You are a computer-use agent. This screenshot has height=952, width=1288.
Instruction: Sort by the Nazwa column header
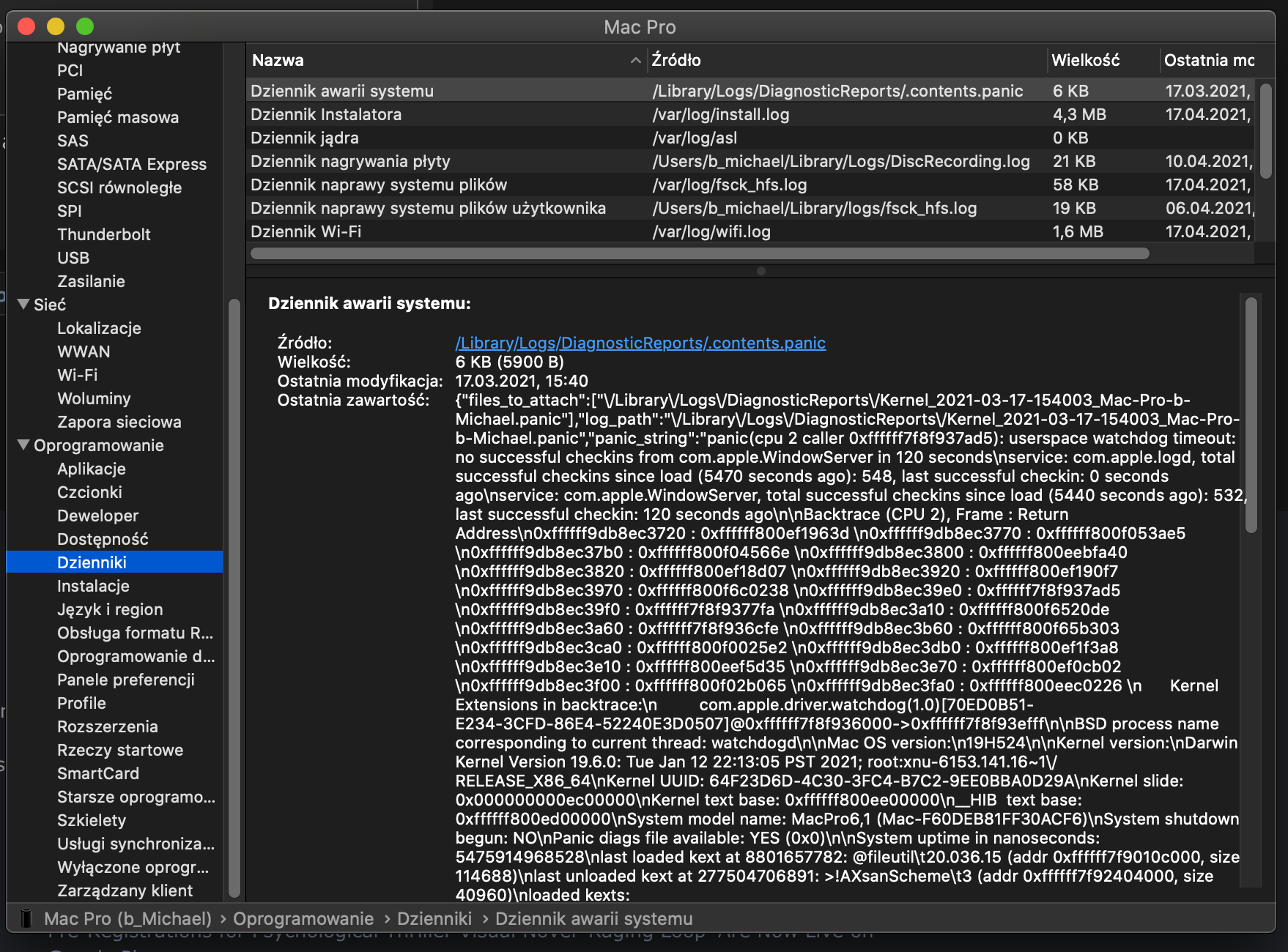click(x=445, y=60)
